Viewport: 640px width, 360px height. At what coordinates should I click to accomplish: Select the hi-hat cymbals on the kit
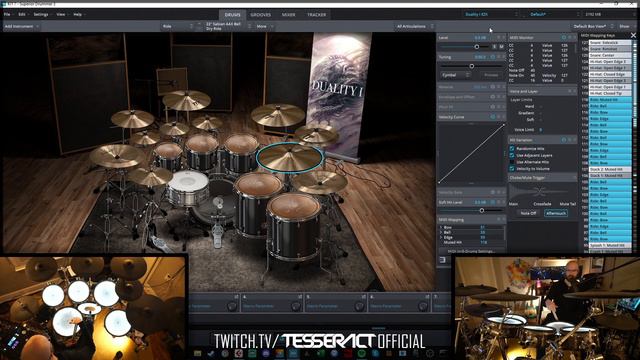point(150,177)
